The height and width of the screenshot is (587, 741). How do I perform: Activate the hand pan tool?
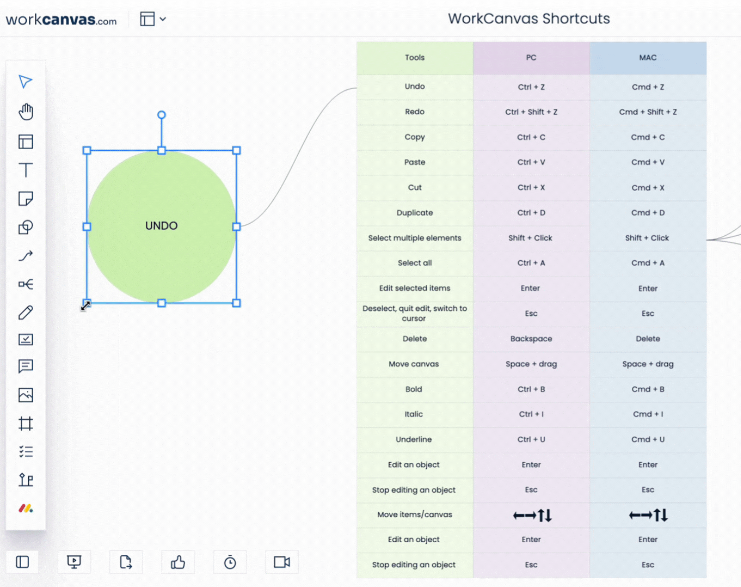click(26, 112)
